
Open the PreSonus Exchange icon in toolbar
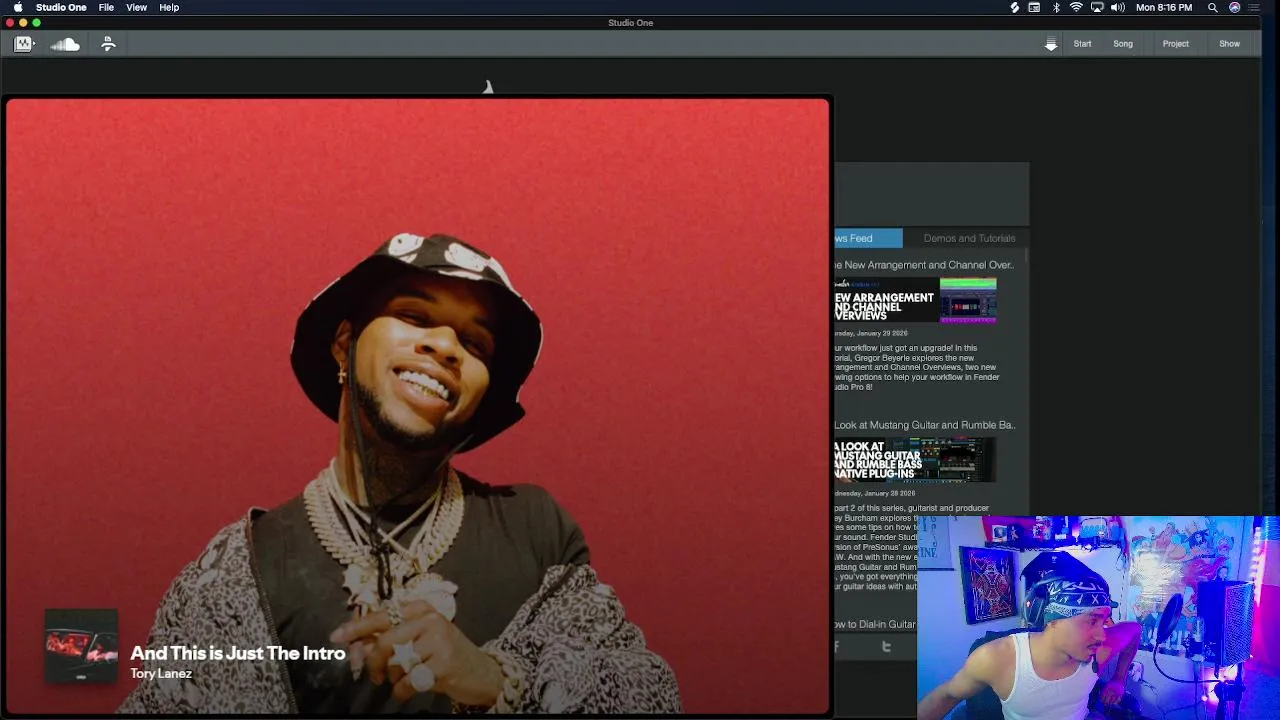point(108,44)
